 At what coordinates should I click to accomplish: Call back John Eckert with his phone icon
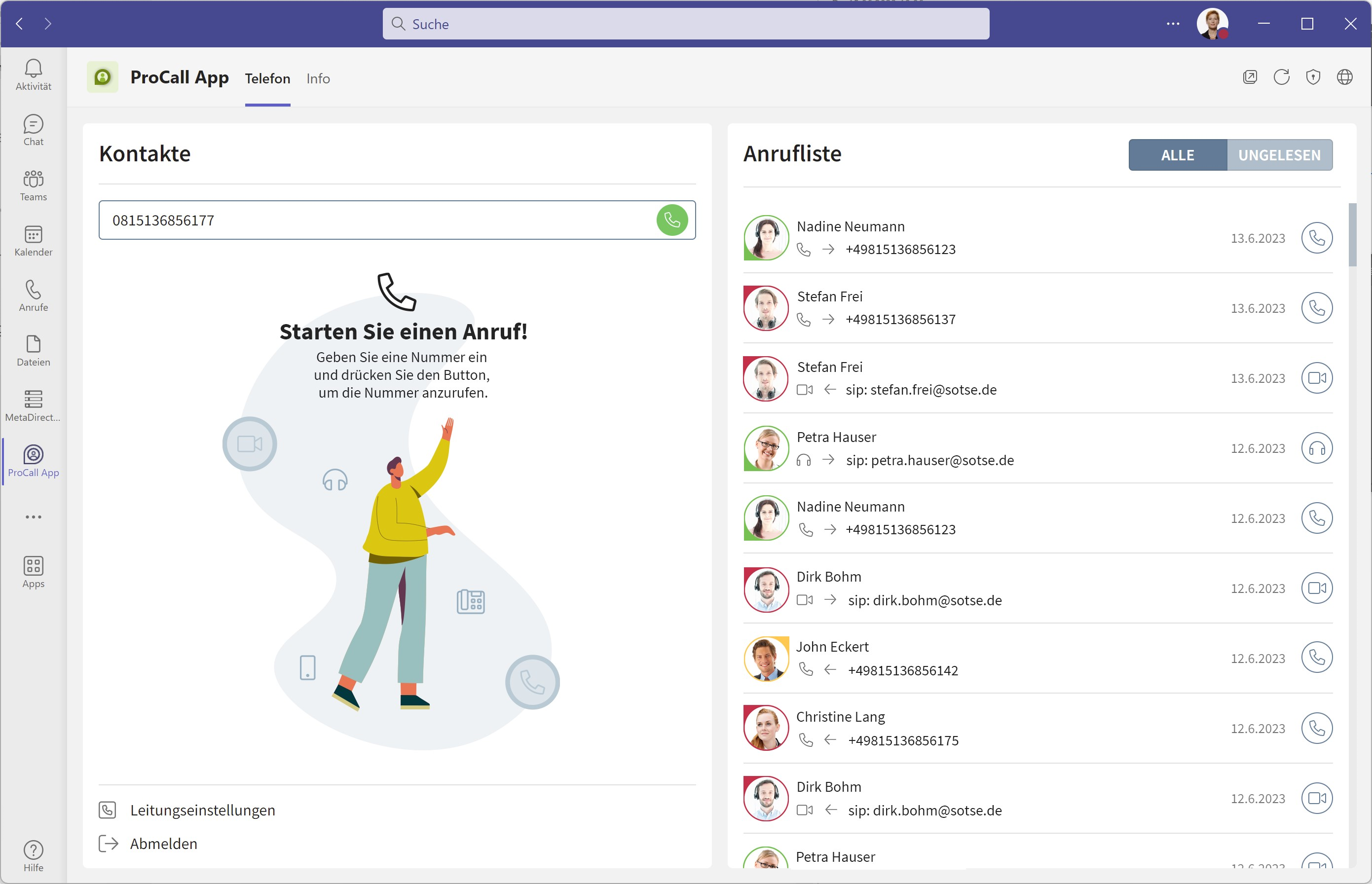click(1316, 658)
